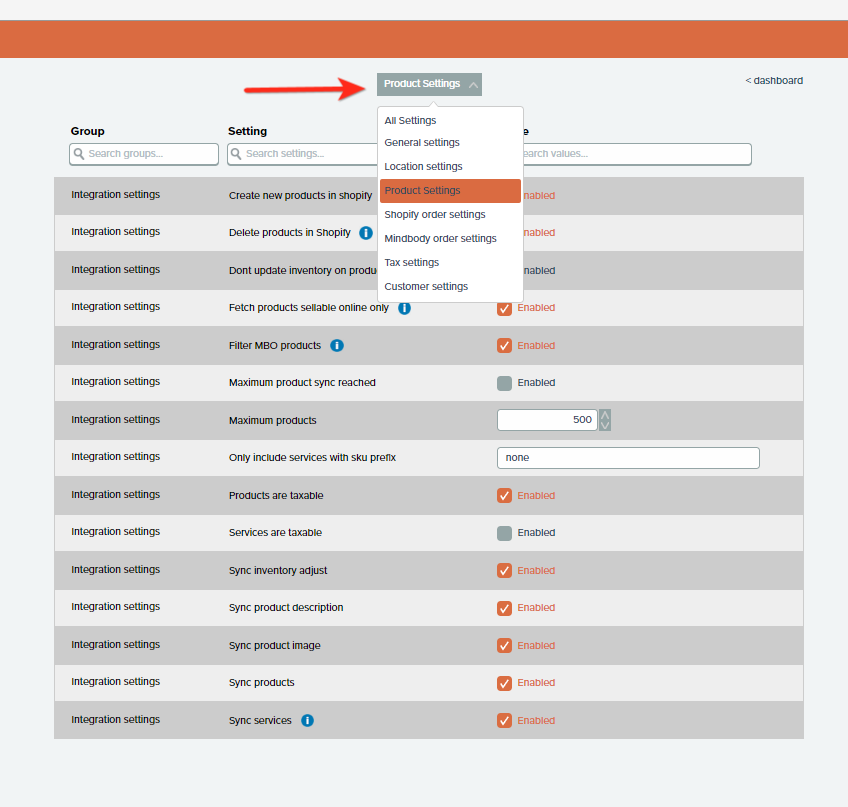Toggle the Maximum product sync reached checkbox
This screenshot has width=848, height=807.
[x=504, y=383]
